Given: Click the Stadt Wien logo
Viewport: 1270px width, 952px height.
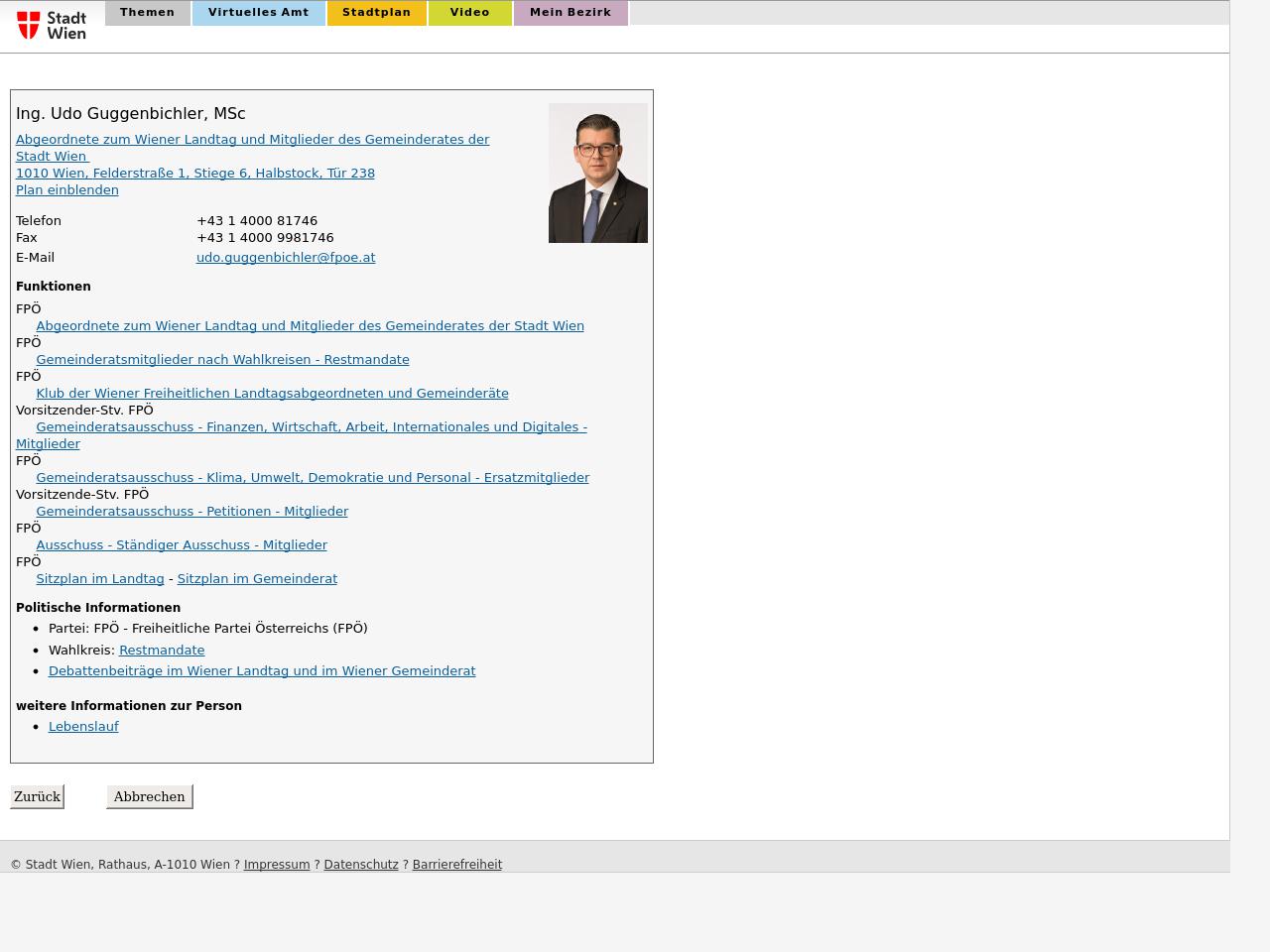Looking at the screenshot, I should [52, 25].
